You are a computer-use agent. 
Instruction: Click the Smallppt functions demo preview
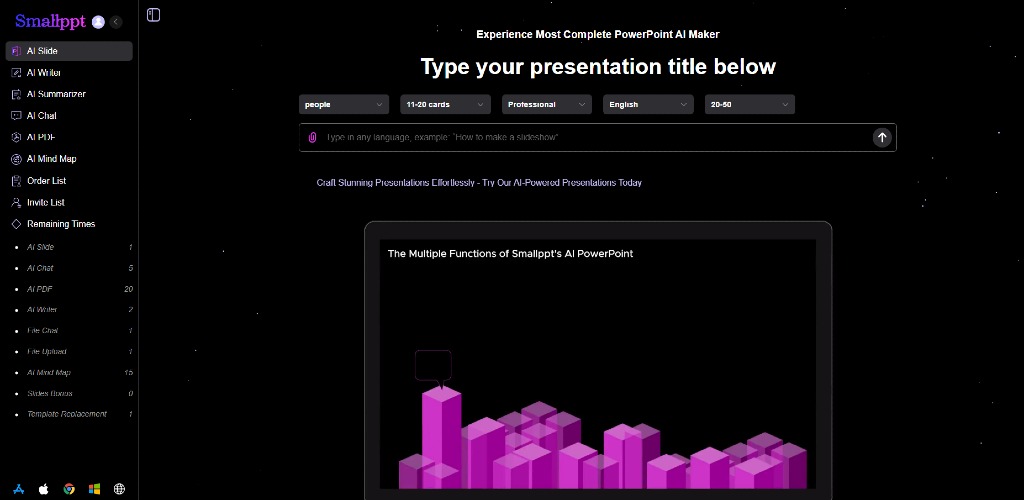(598, 360)
